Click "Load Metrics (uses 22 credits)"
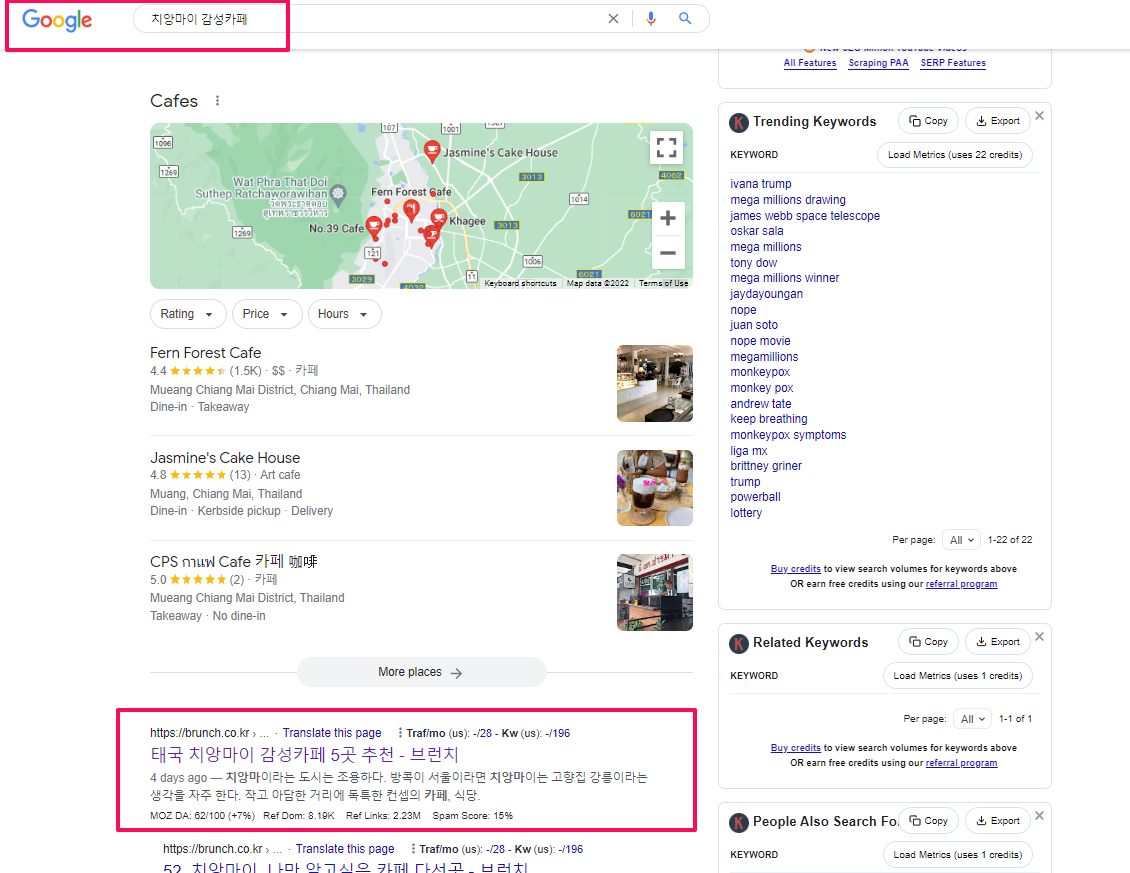 point(954,154)
